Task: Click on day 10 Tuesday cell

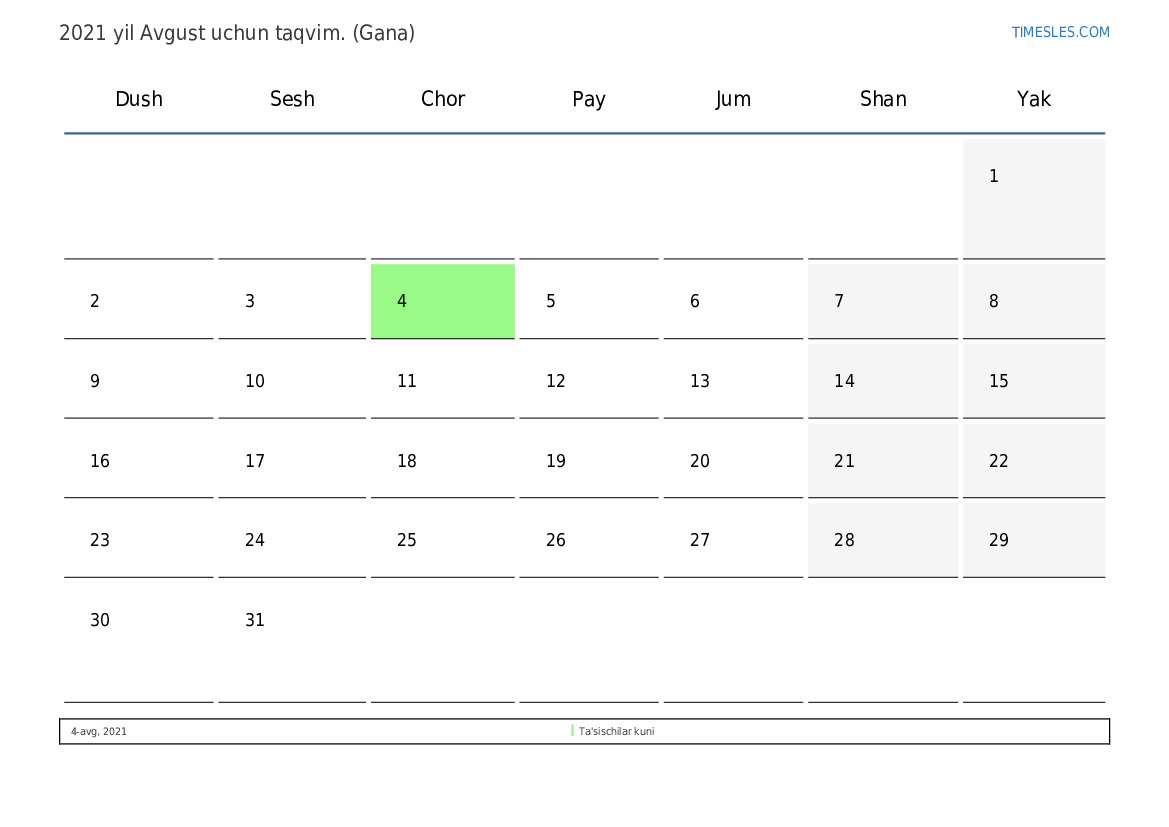Action: pos(292,381)
